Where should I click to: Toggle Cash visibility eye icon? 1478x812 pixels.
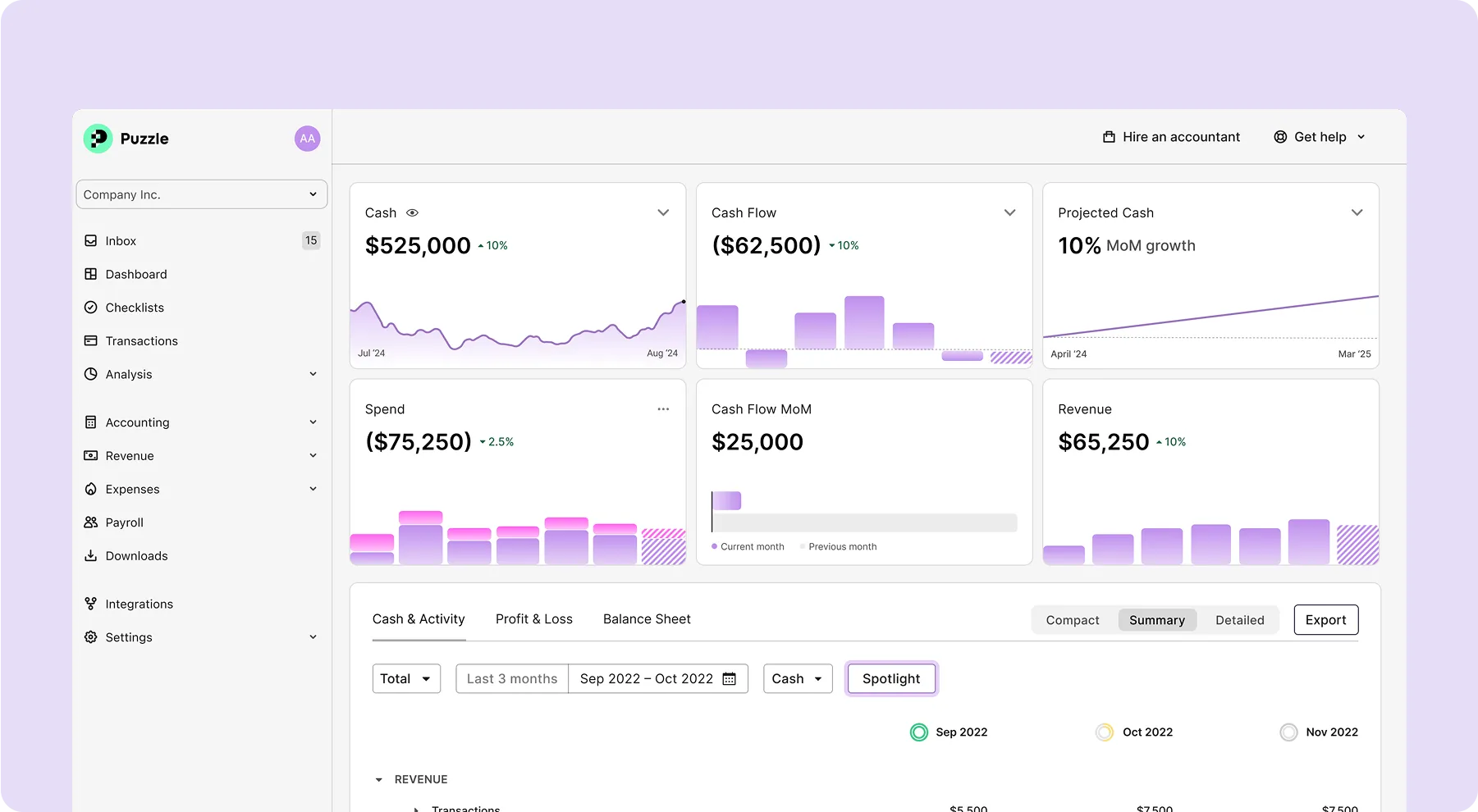click(x=413, y=212)
